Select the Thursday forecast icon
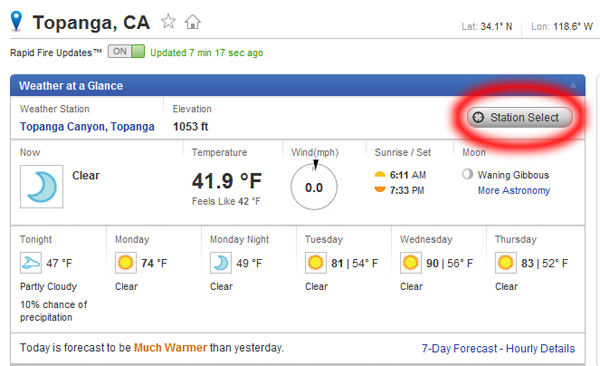This screenshot has height=366, width=600. [505, 263]
